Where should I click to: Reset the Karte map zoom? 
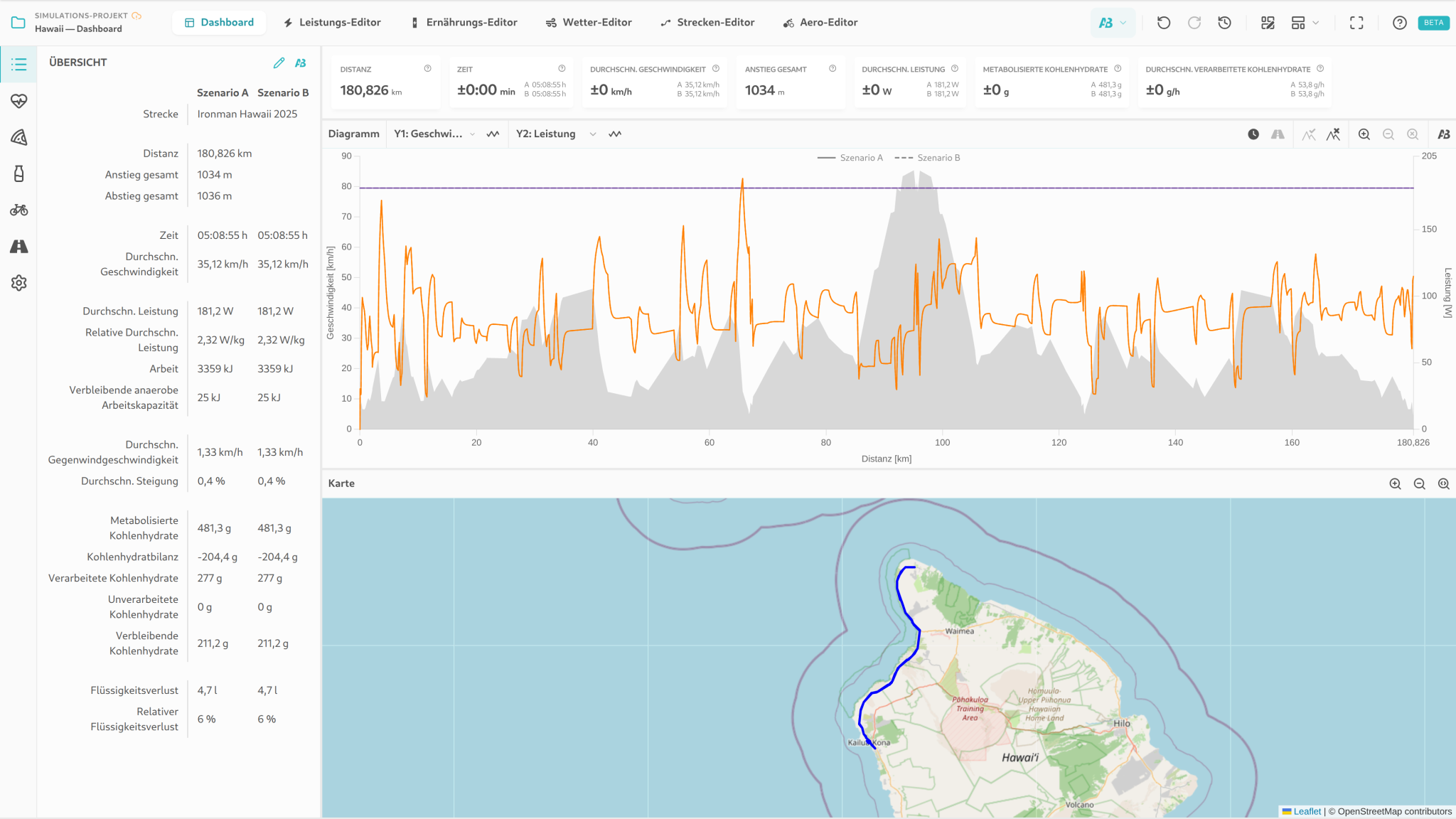point(1444,483)
